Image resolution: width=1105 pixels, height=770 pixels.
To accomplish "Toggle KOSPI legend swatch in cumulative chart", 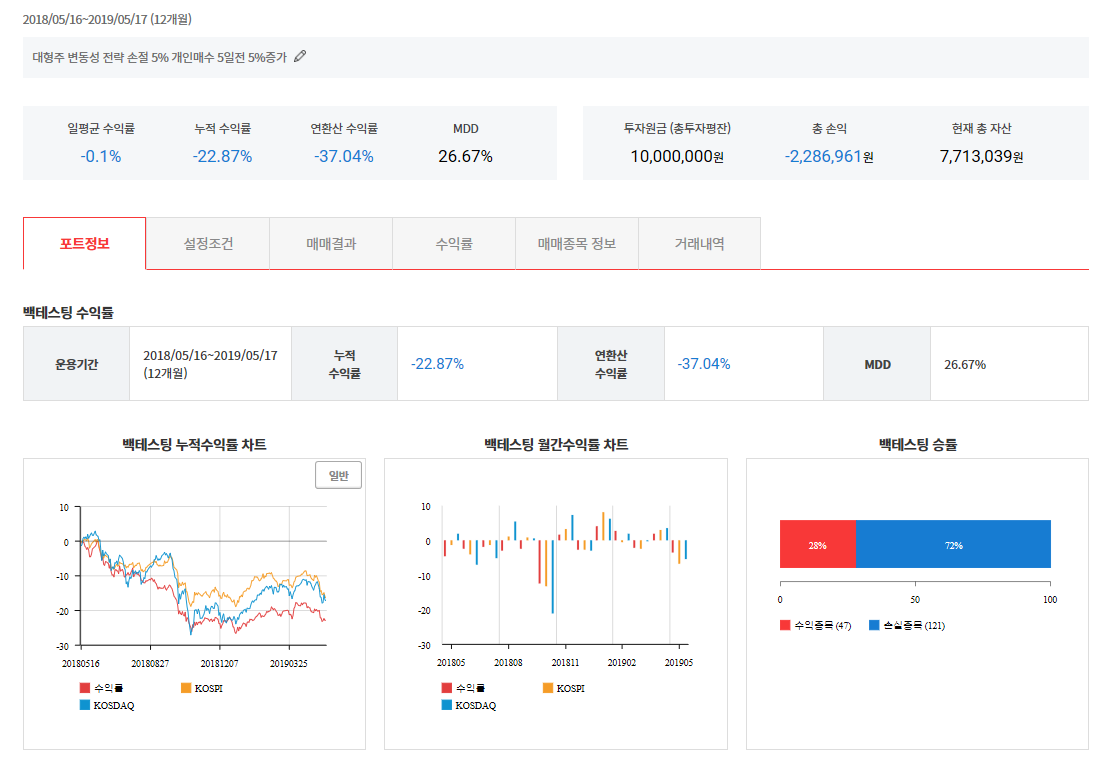I will (x=186, y=688).
